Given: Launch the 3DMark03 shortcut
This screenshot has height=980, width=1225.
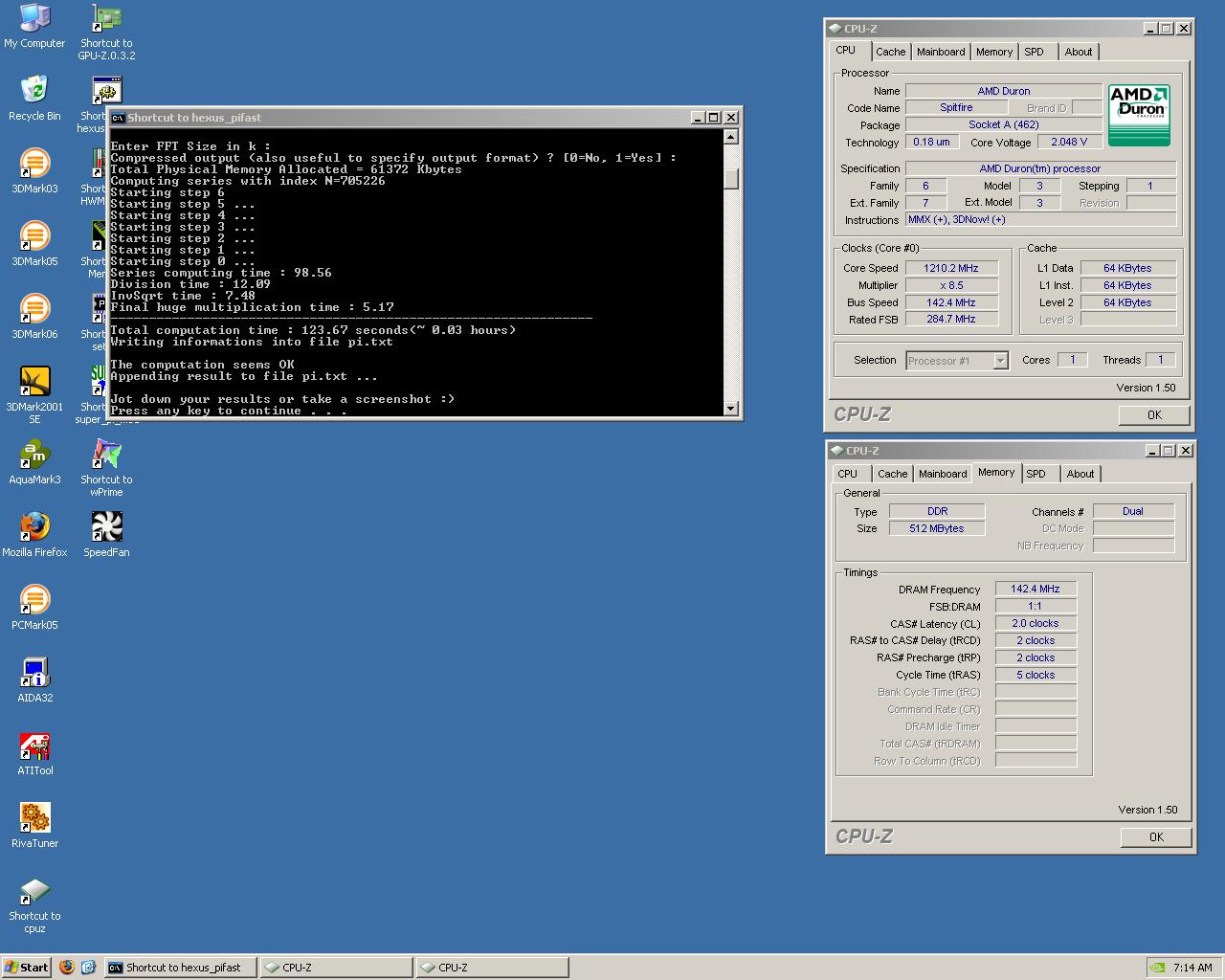Looking at the screenshot, I should pos(34,171).
